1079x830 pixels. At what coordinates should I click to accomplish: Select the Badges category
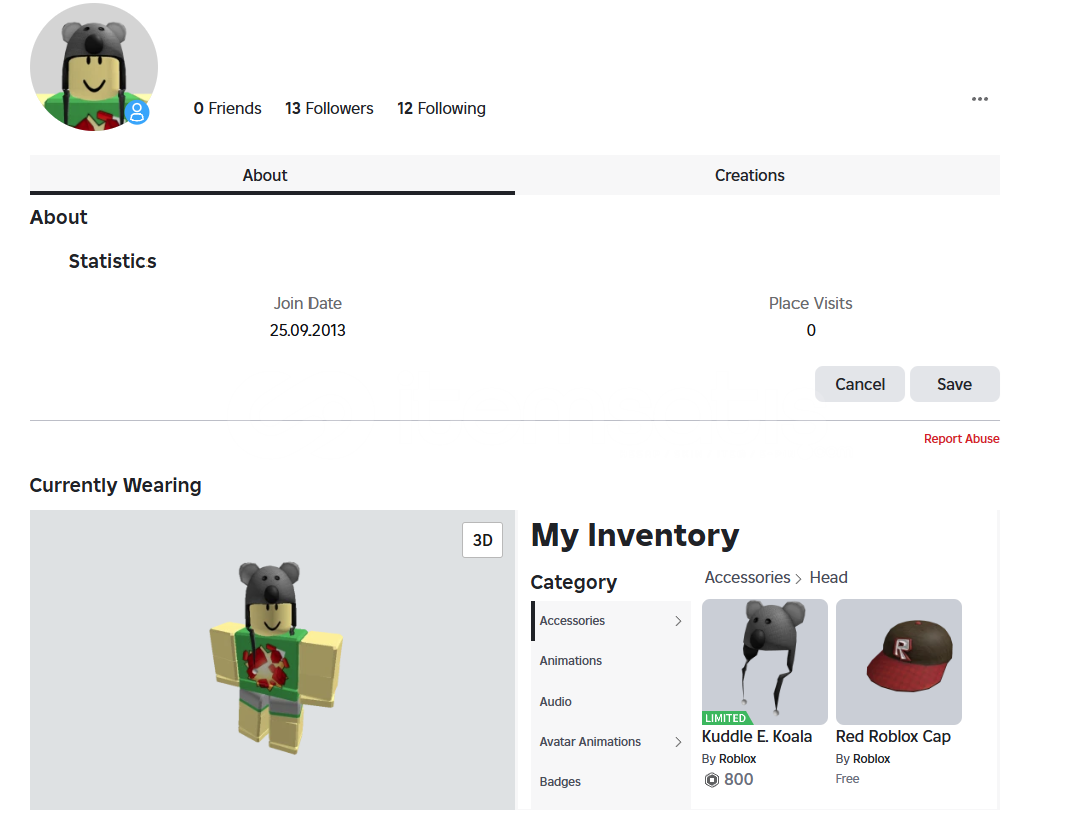tap(611, 782)
